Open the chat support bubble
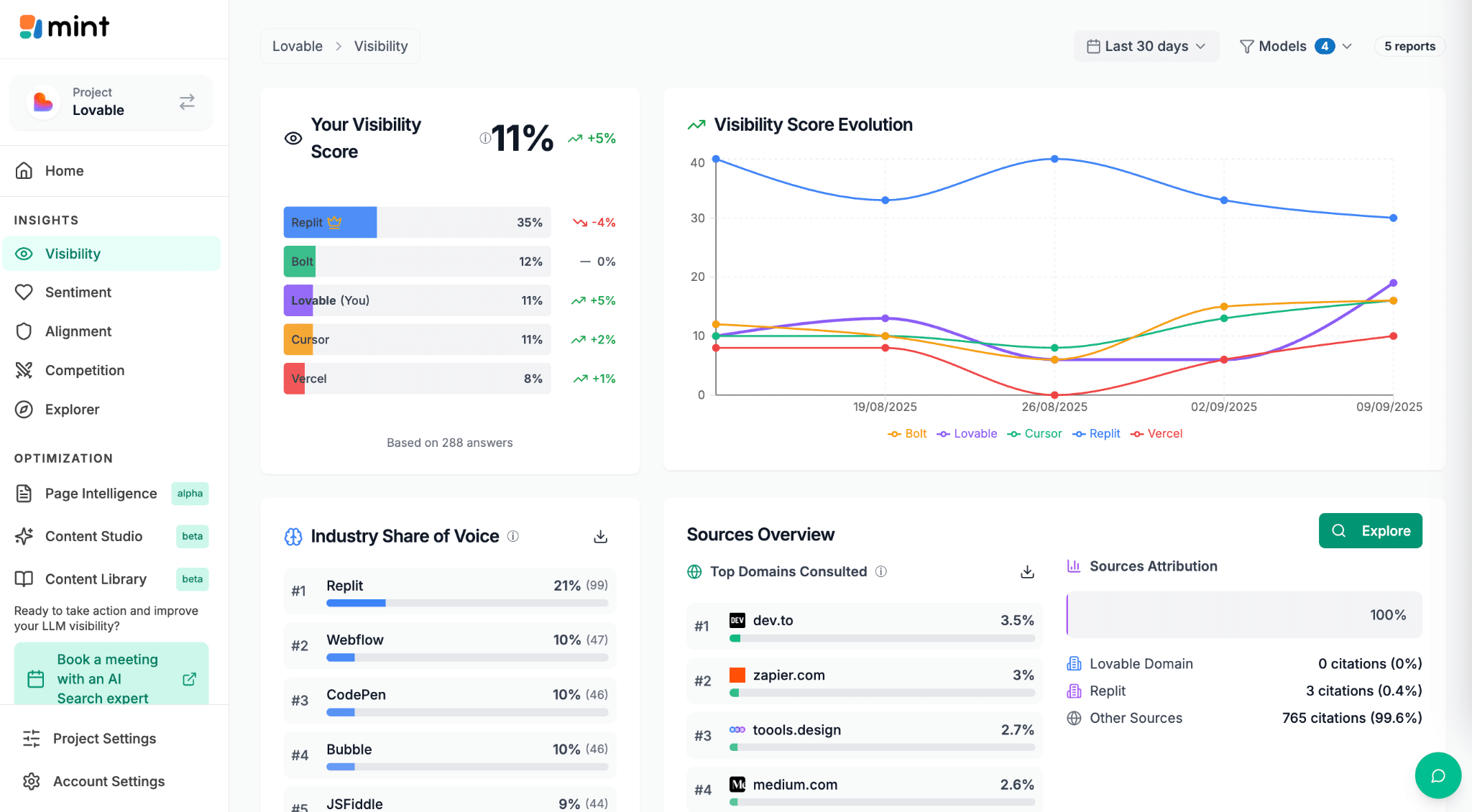Image resolution: width=1472 pixels, height=812 pixels. point(1437,775)
